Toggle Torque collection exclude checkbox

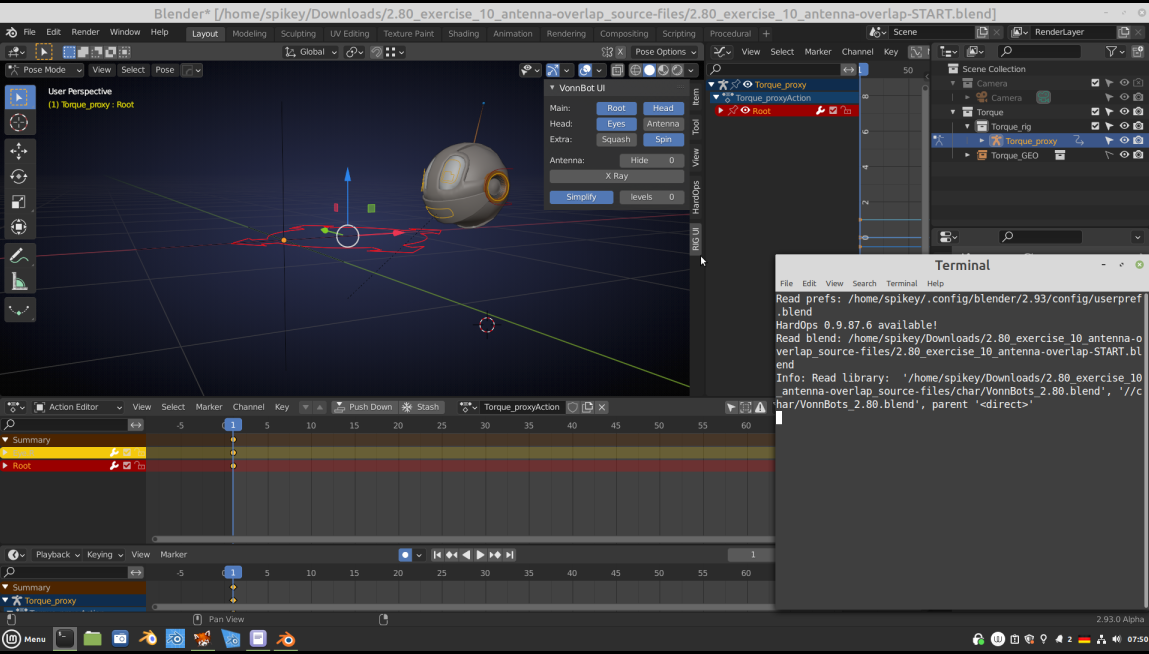[1096, 112]
